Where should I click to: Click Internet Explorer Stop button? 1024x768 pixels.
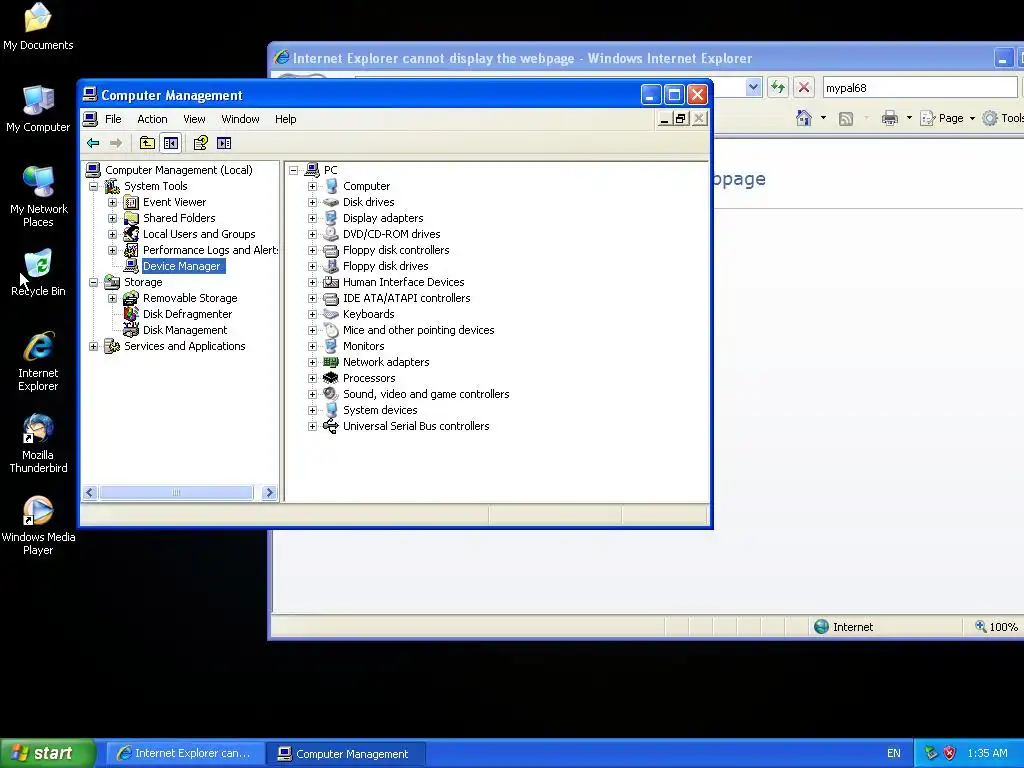coord(804,88)
